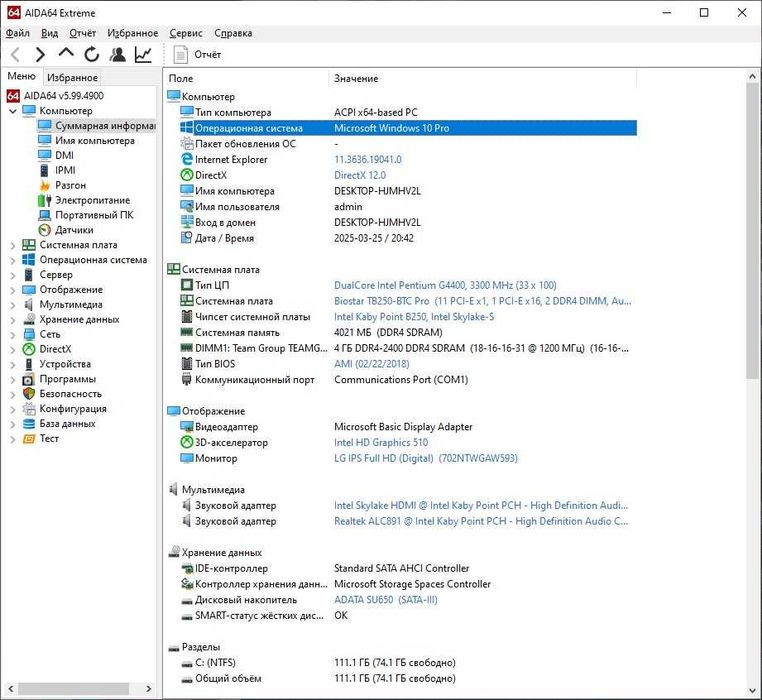This screenshot has width=762, height=700.
Task: Click the Сервер tree icon
Action: pos(29,275)
